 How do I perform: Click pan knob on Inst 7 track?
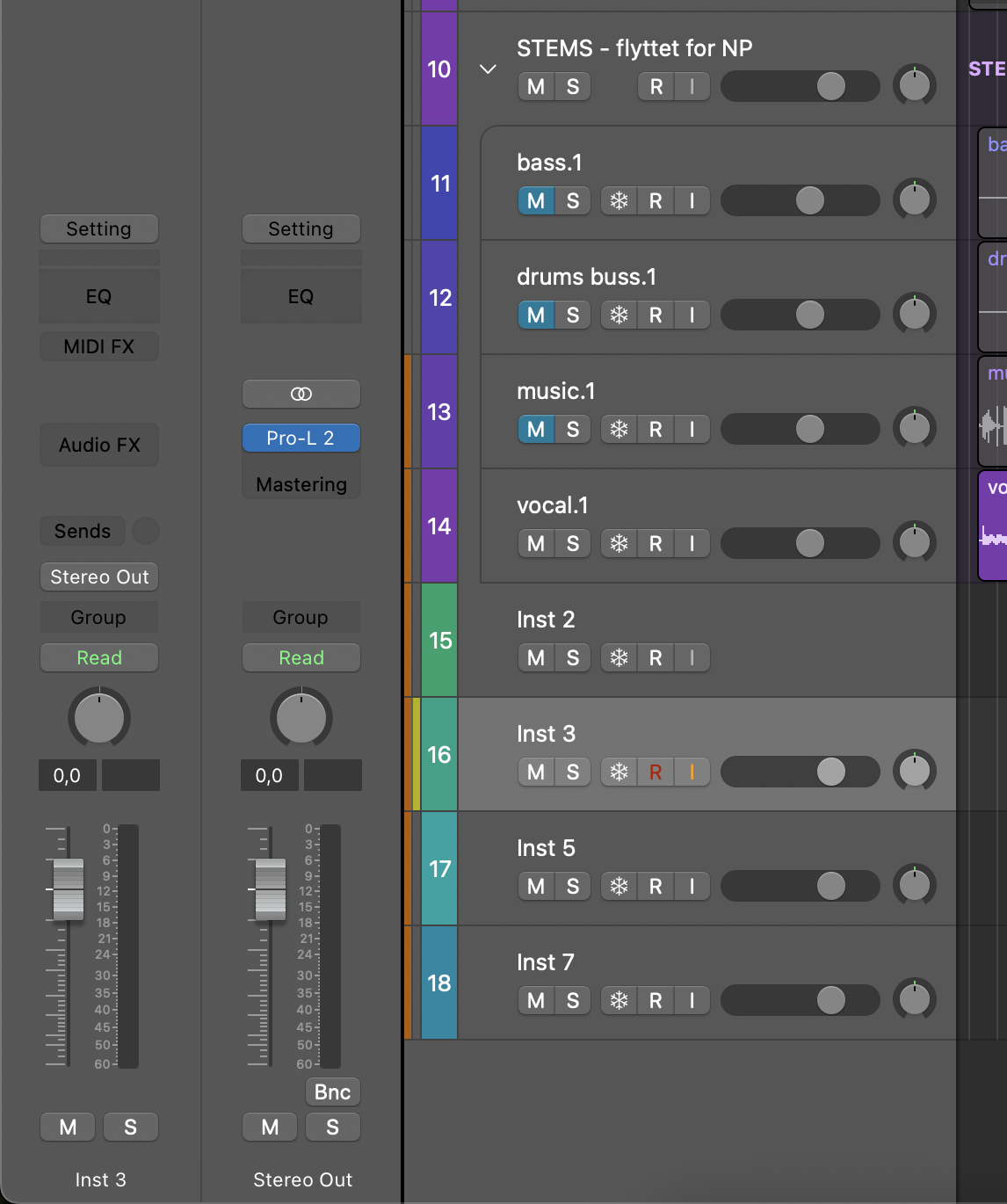pyautogui.click(x=915, y=1000)
